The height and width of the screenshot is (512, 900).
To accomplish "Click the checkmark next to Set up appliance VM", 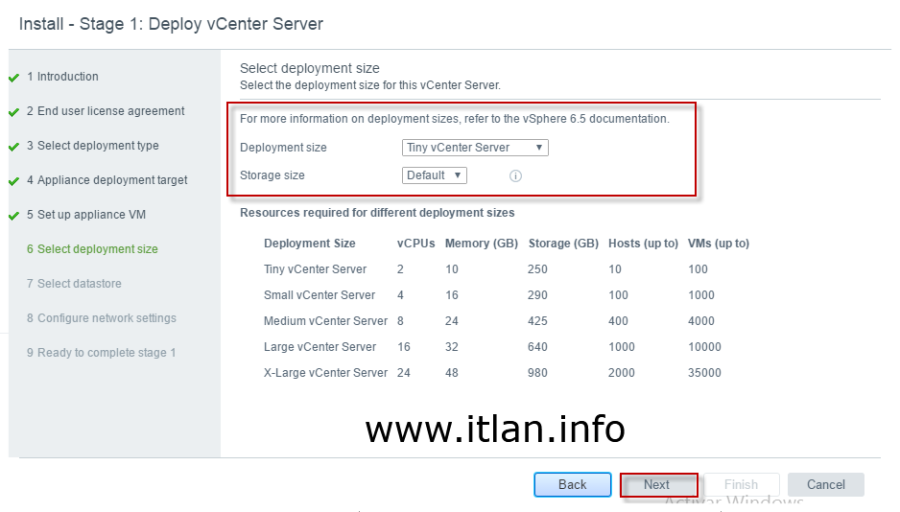I will [x=14, y=215].
